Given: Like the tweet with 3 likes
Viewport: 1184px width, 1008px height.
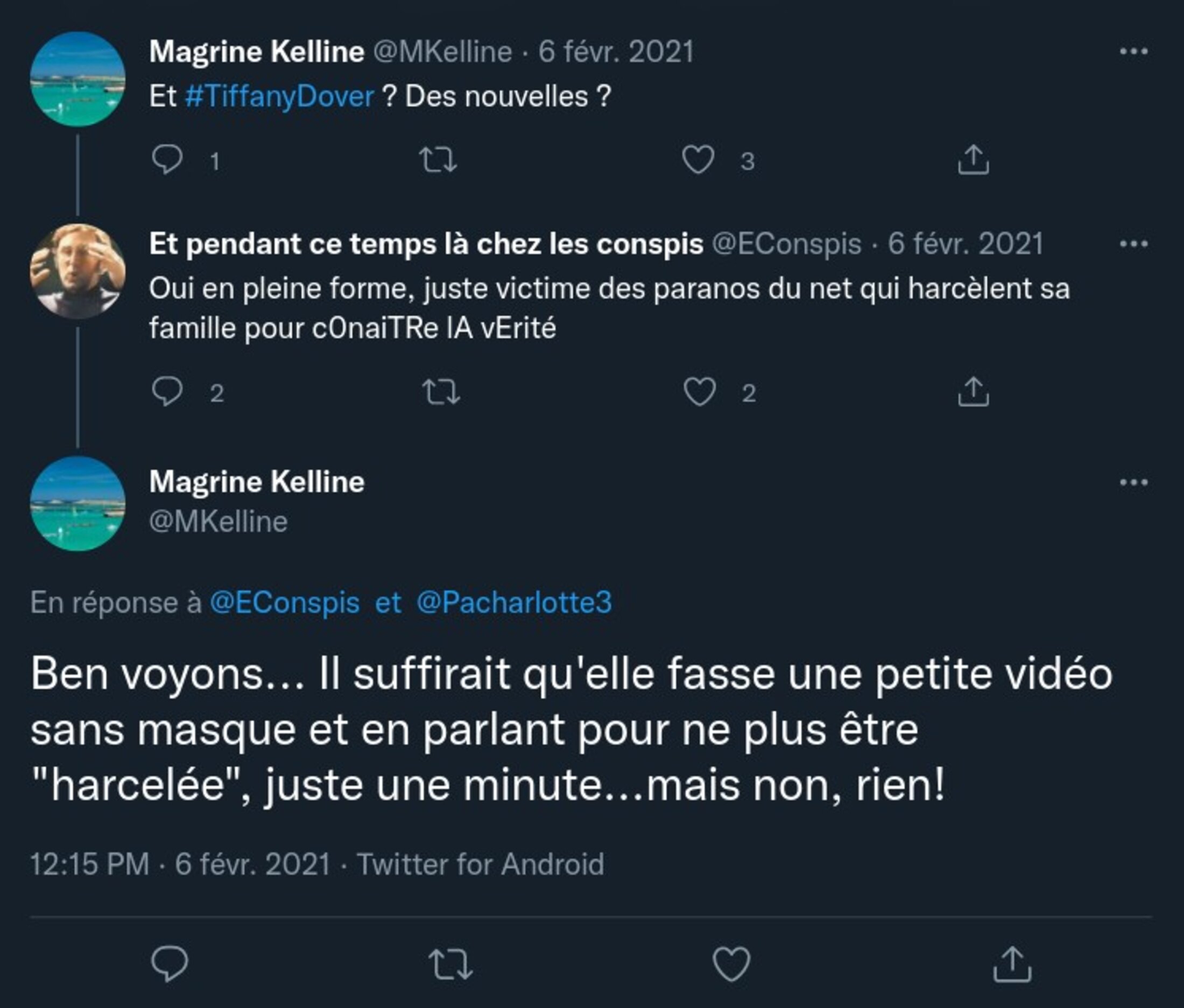Looking at the screenshot, I should coord(698,159).
